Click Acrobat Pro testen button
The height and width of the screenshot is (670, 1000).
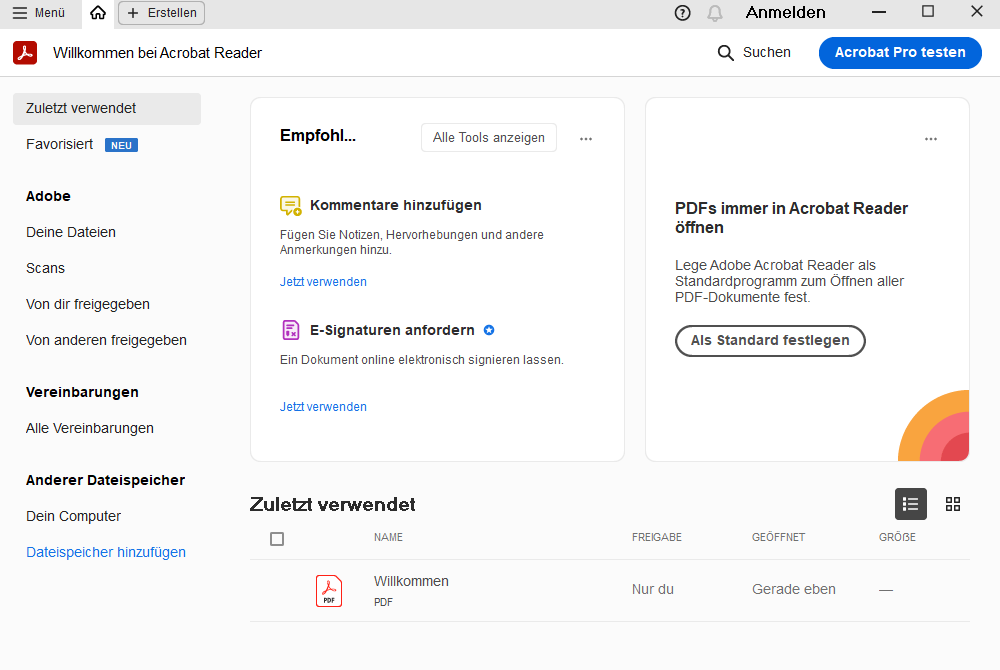click(x=900, y=53)
